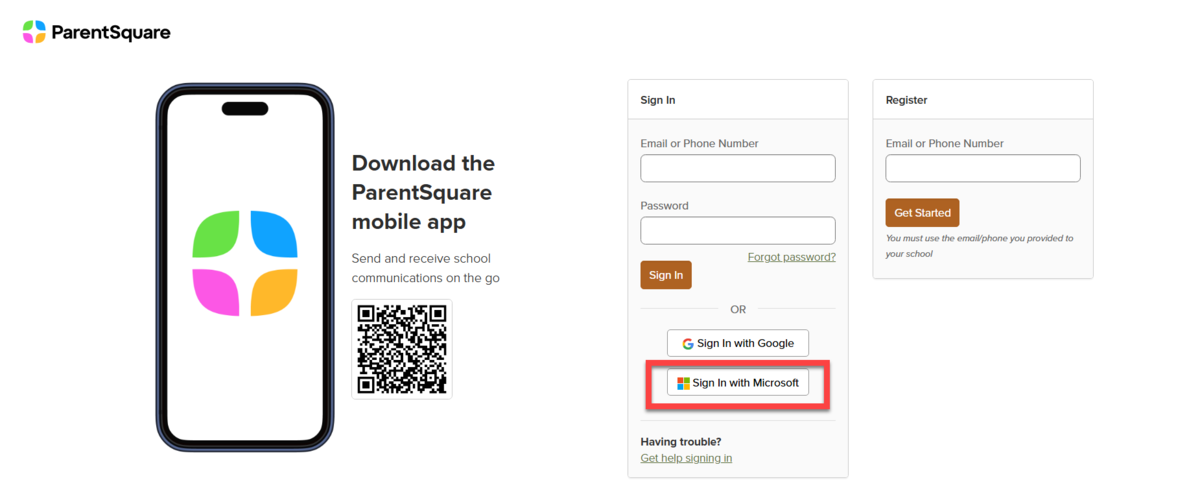Click the Download the ParentSquare mobile app heading

point(423,192)
